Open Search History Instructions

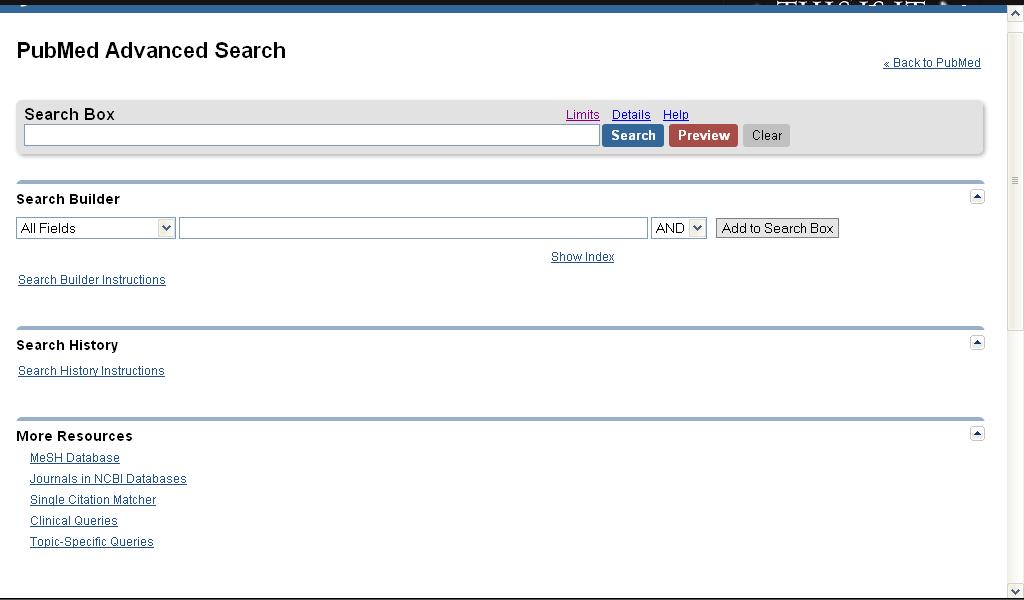91,371
